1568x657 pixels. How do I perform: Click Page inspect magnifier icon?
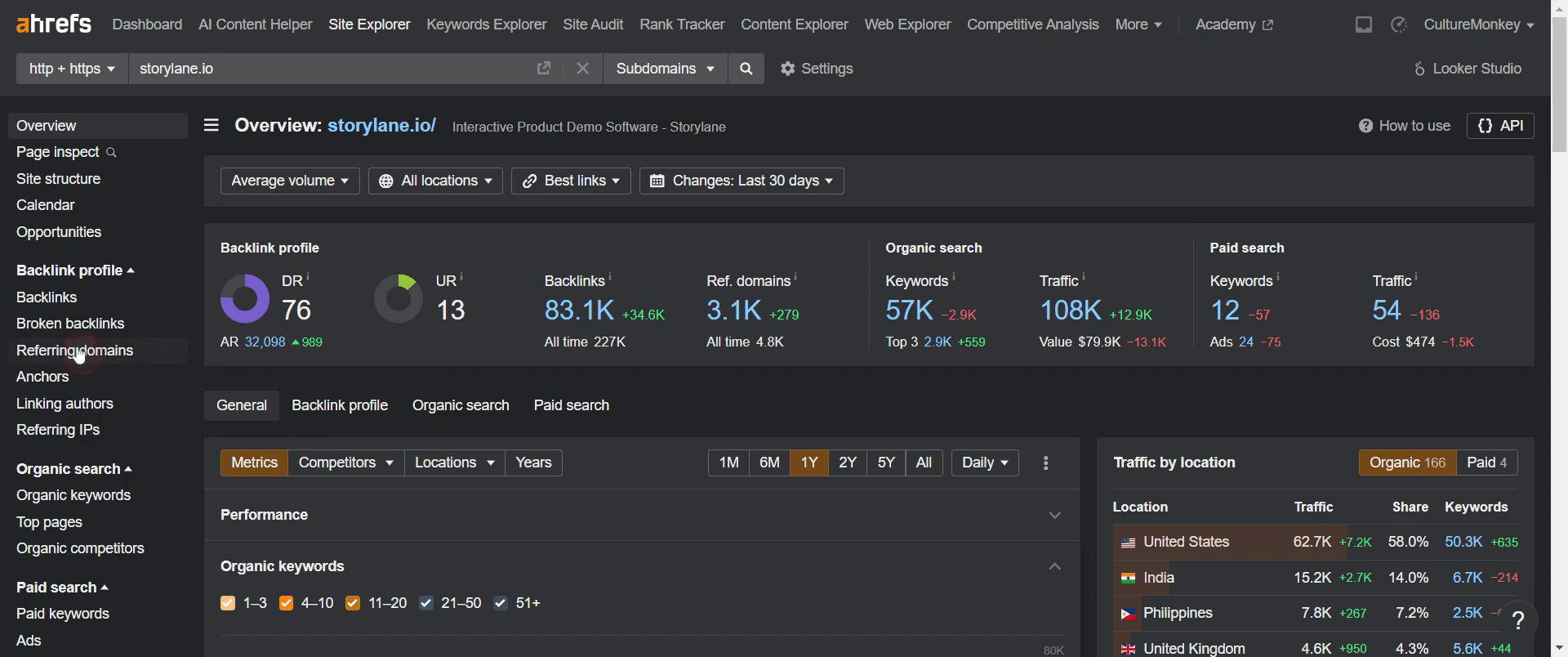click(112, 153)
